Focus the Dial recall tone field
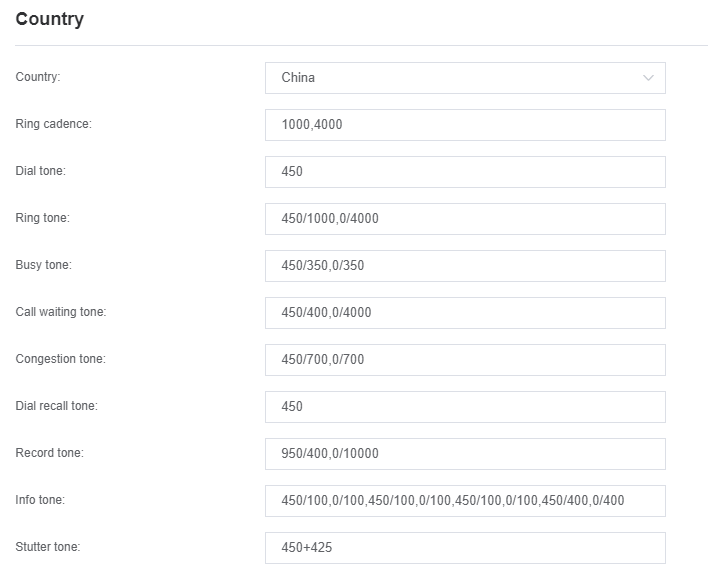Image resolution: width=708 pixels, height=584 pixels. pos(465,406)
